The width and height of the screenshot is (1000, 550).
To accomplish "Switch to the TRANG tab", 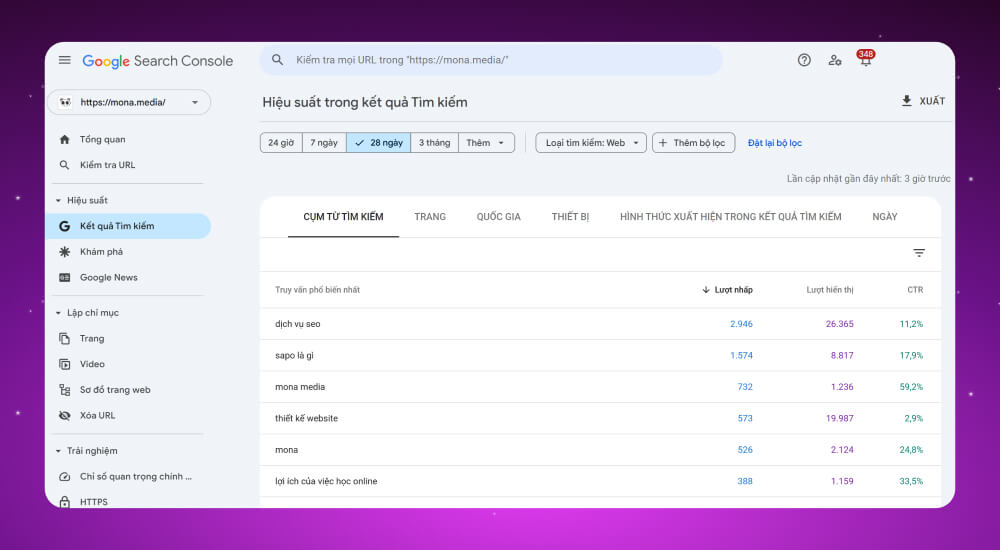I will (x=430, y=217).
